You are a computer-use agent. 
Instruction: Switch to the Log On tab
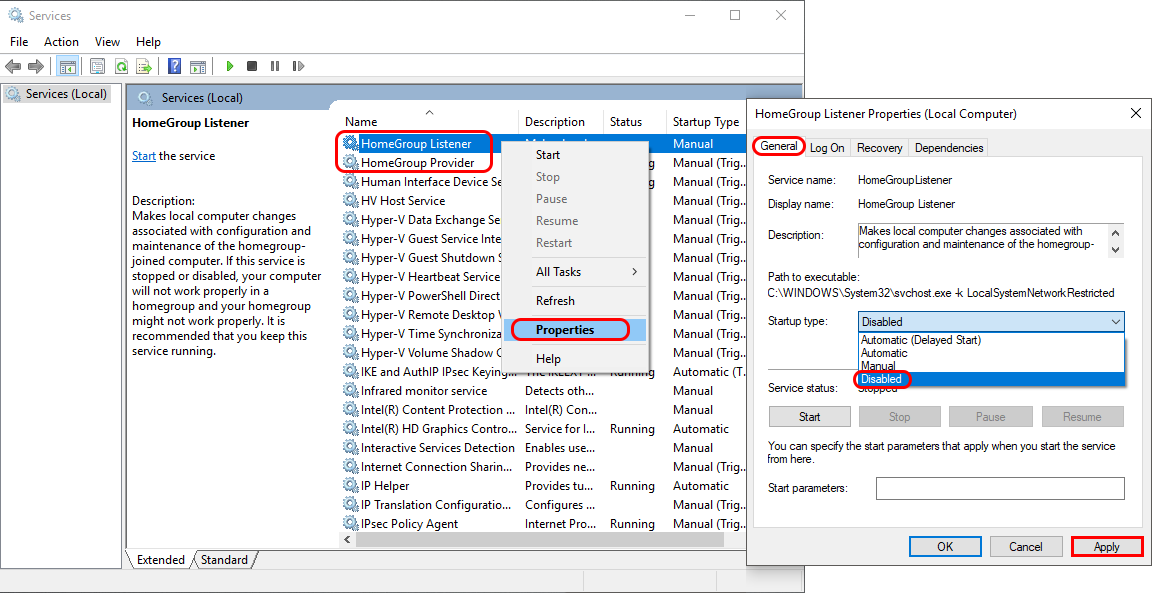tap(827, 148)
